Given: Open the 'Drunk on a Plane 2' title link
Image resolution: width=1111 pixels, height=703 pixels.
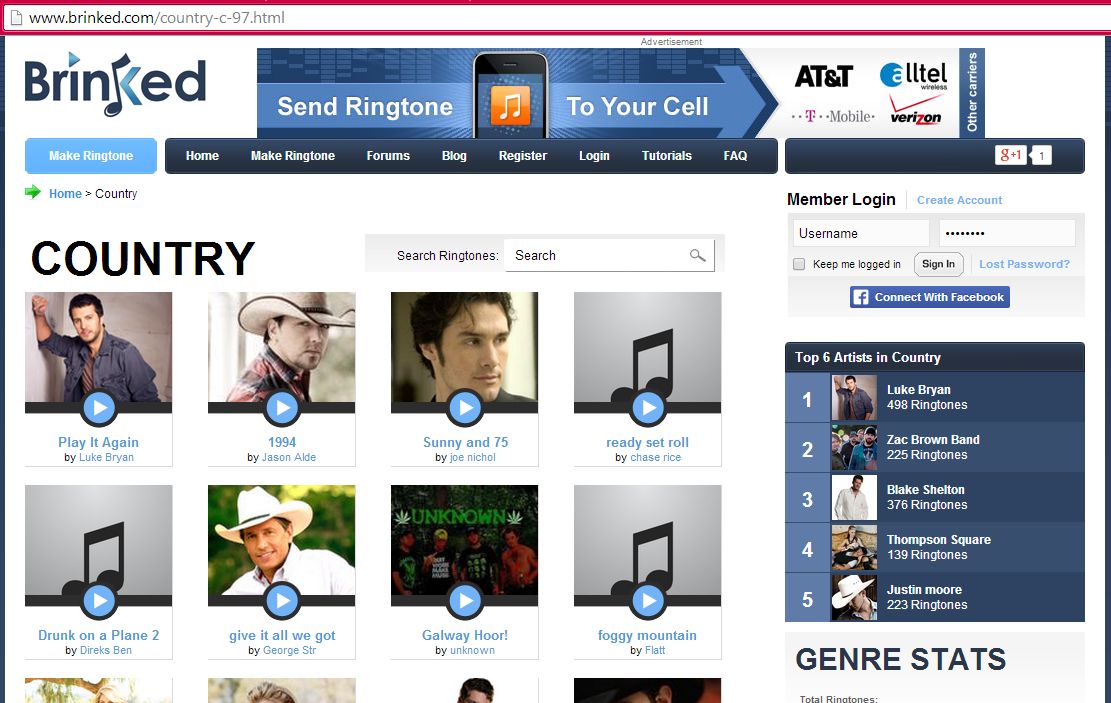Looking at the screenshot, I should coord(98,635).
